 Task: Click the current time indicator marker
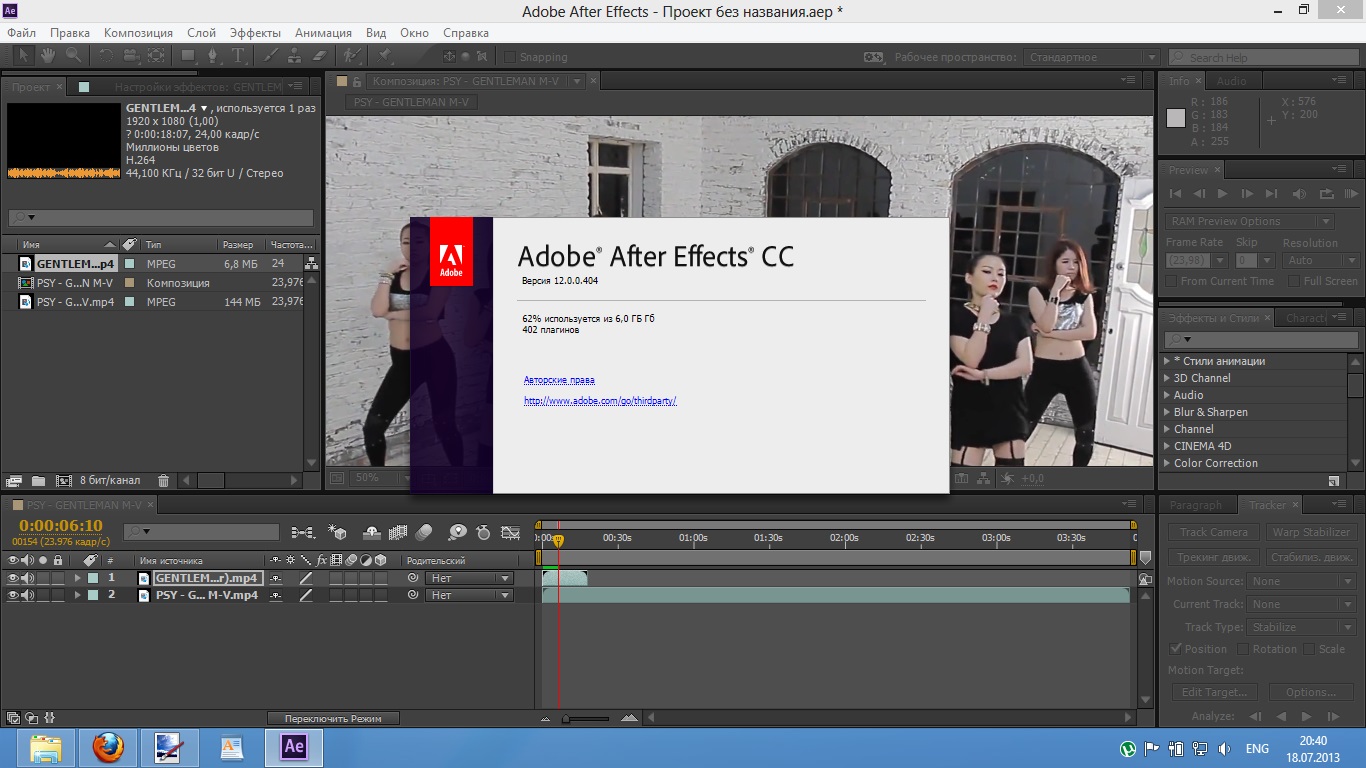tap(558, 540)
